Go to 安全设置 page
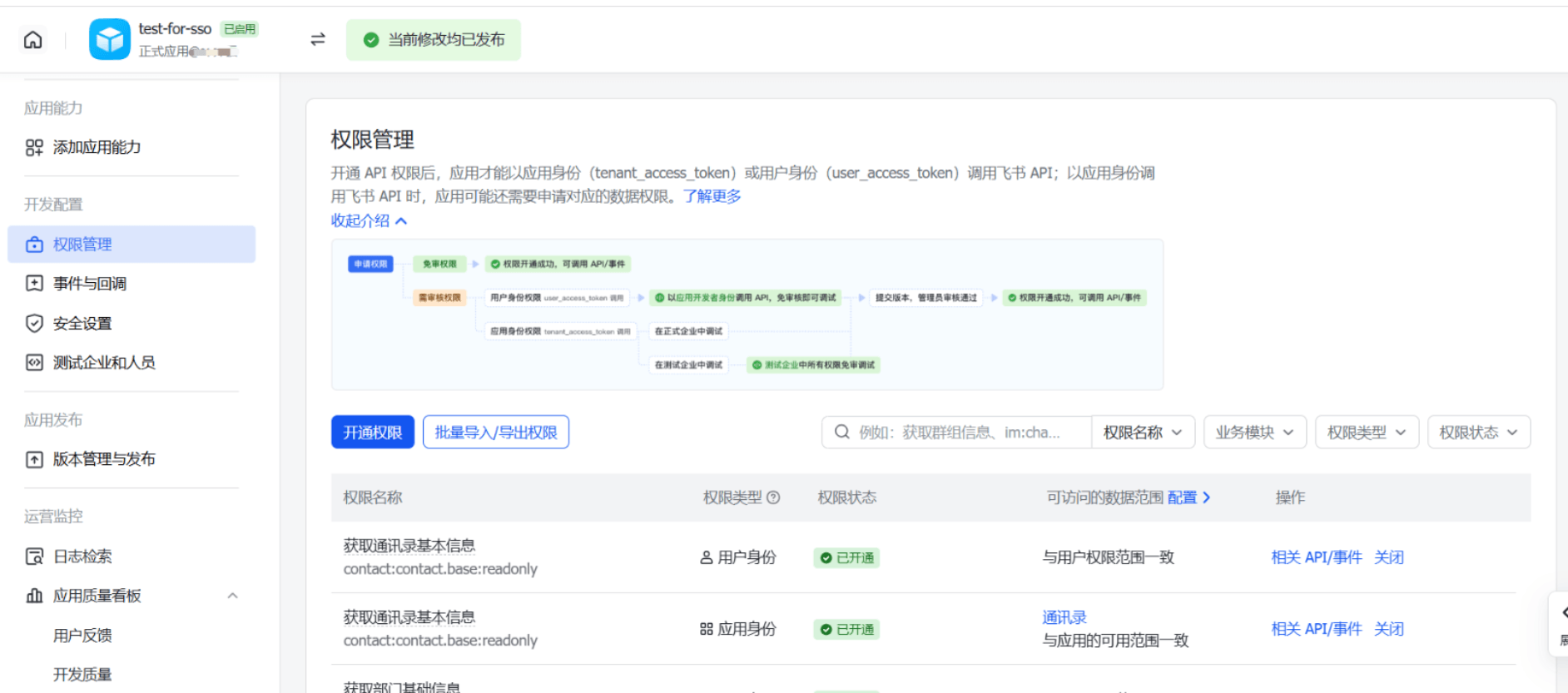Viewport: 1568px width, 693px height. (82, 324)
